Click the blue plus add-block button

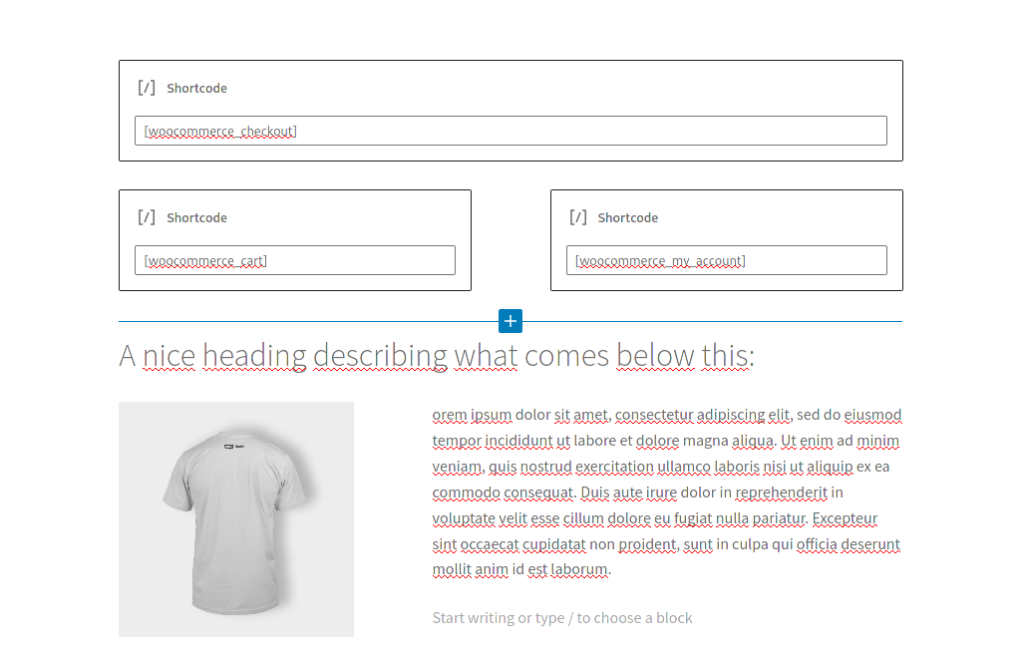[x=510, y=321]
